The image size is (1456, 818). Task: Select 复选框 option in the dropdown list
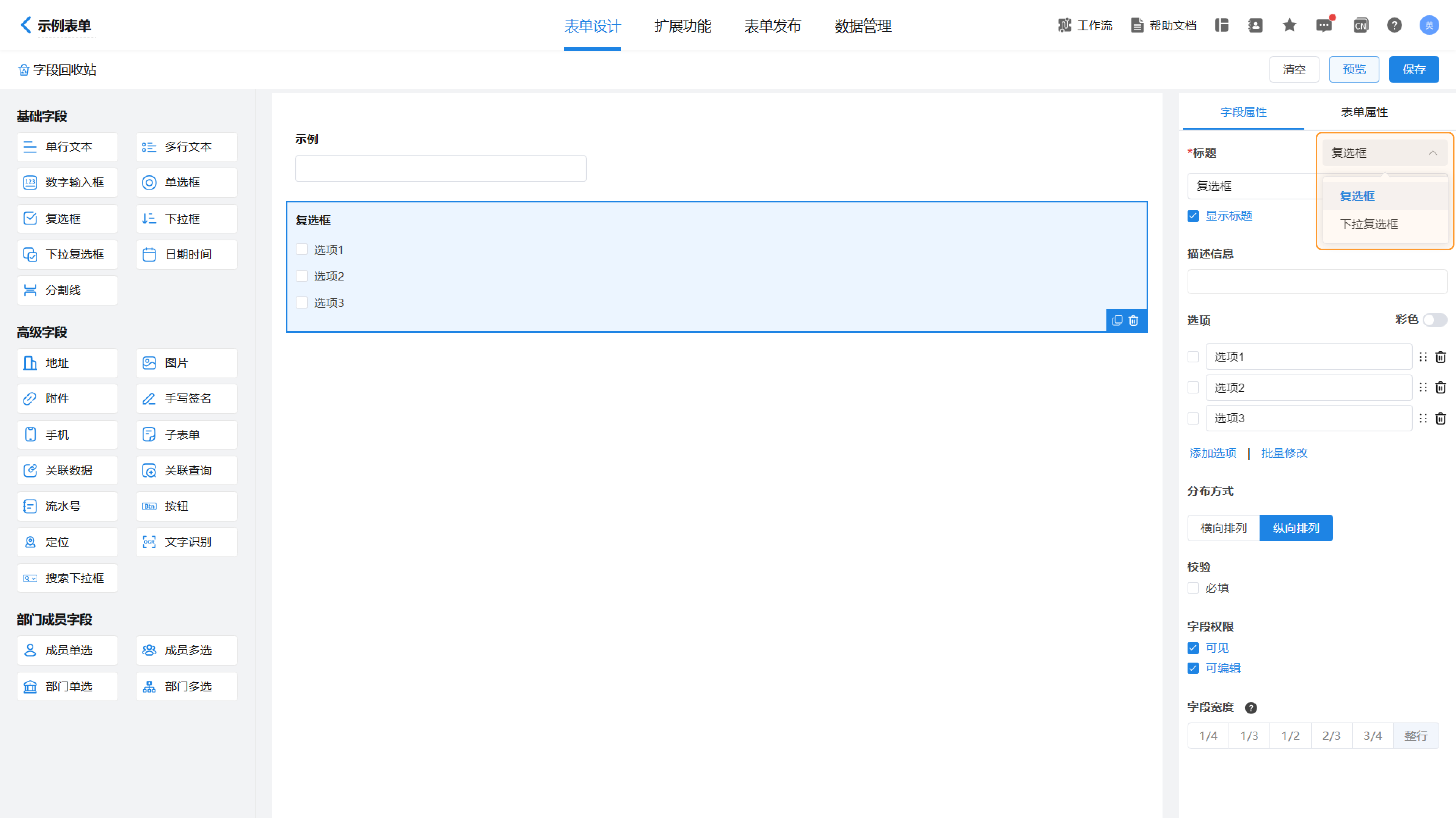1357,196
